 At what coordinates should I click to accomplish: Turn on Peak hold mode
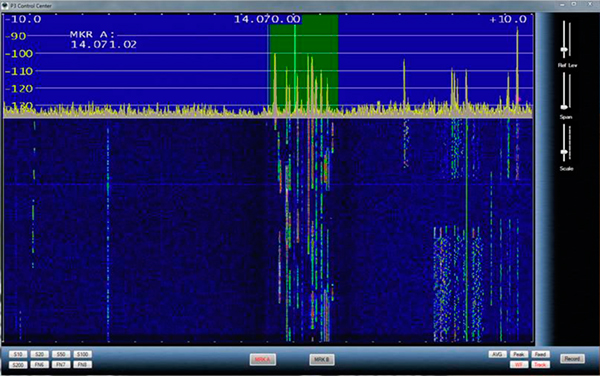point(518,354)
